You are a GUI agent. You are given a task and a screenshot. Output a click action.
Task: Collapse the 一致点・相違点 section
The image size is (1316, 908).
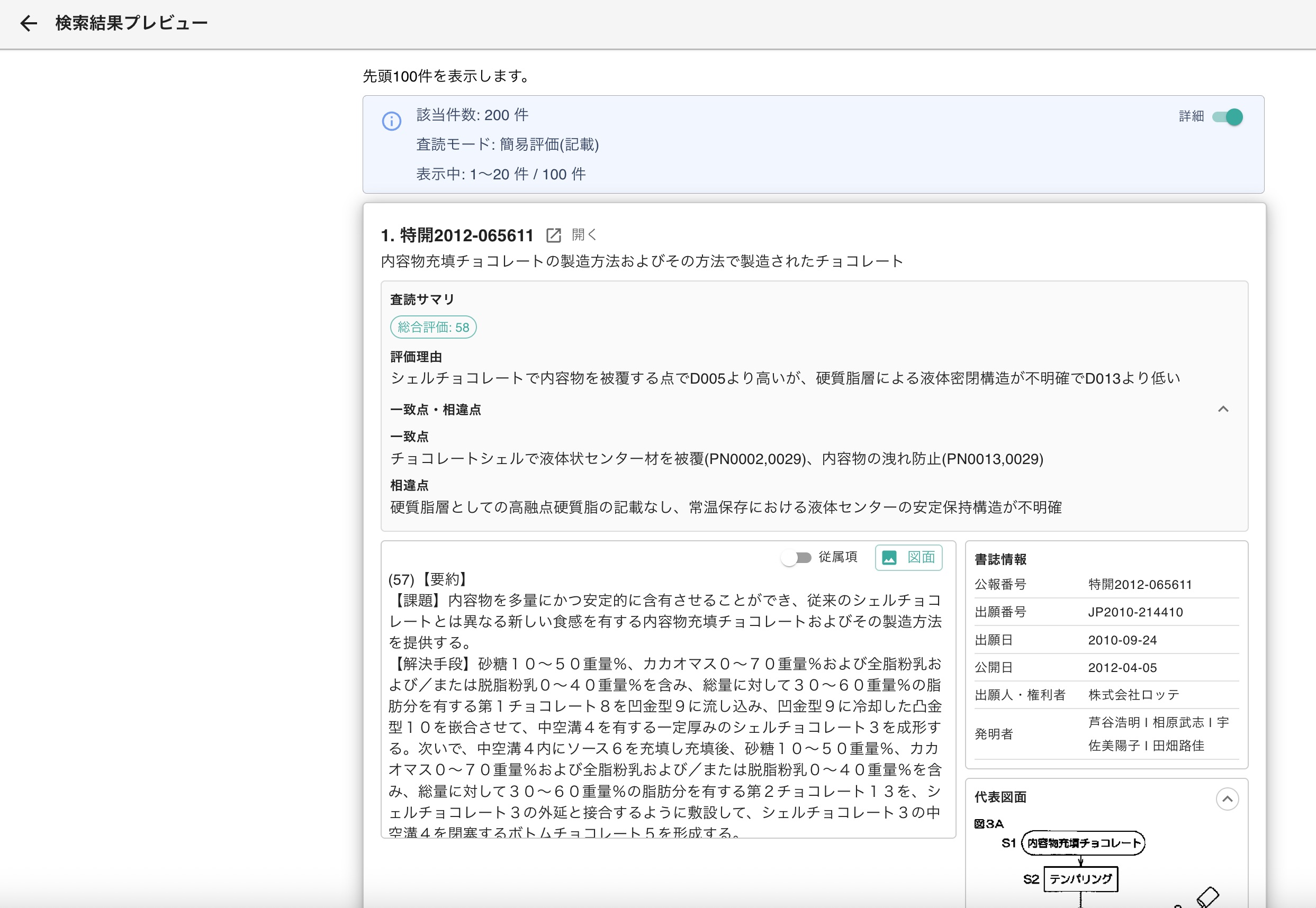1223,409
